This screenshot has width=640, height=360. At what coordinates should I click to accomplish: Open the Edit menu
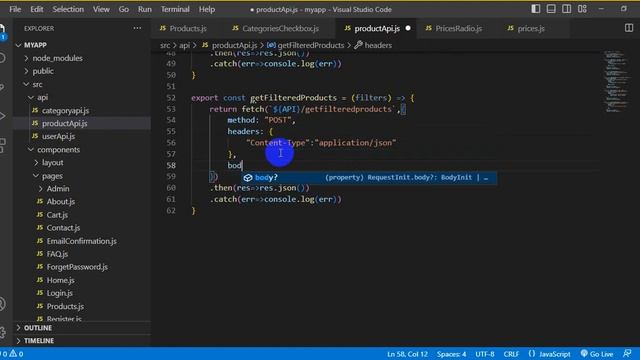point(36,9)
